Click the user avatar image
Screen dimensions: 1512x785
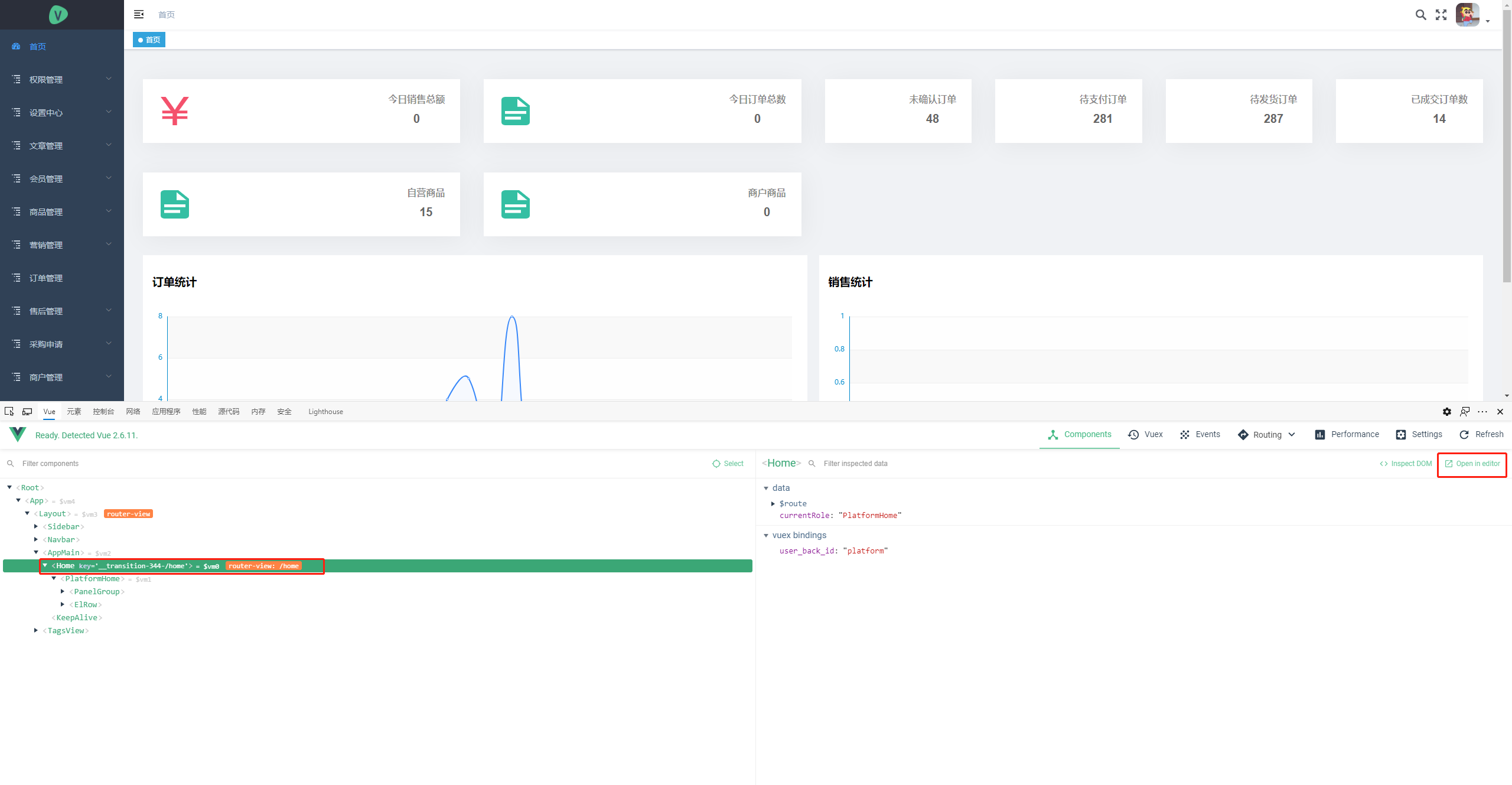pyautogui.click(x=1467, y=15)
